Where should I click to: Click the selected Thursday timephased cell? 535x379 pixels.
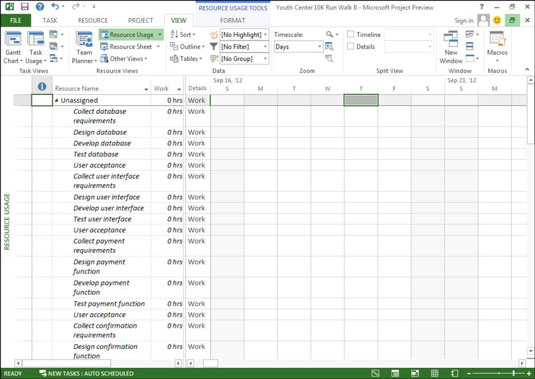click(x=361, y=100)
